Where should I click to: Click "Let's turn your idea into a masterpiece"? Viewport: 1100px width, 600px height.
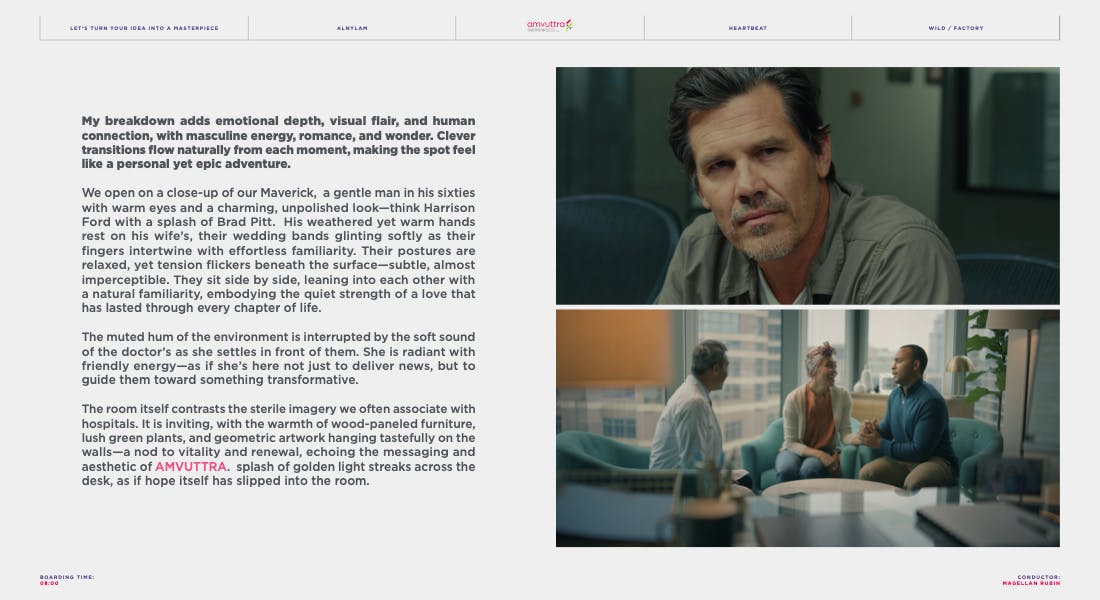144,28
